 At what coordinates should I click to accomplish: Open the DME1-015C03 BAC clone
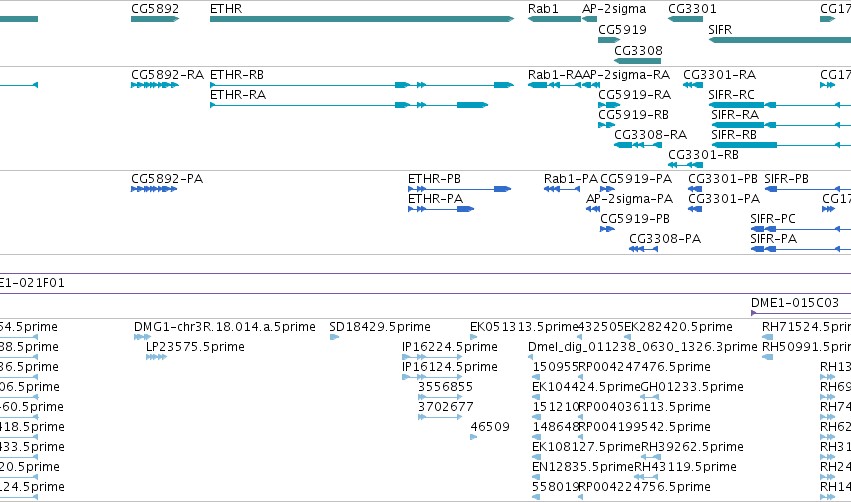[x=801, y=313]
